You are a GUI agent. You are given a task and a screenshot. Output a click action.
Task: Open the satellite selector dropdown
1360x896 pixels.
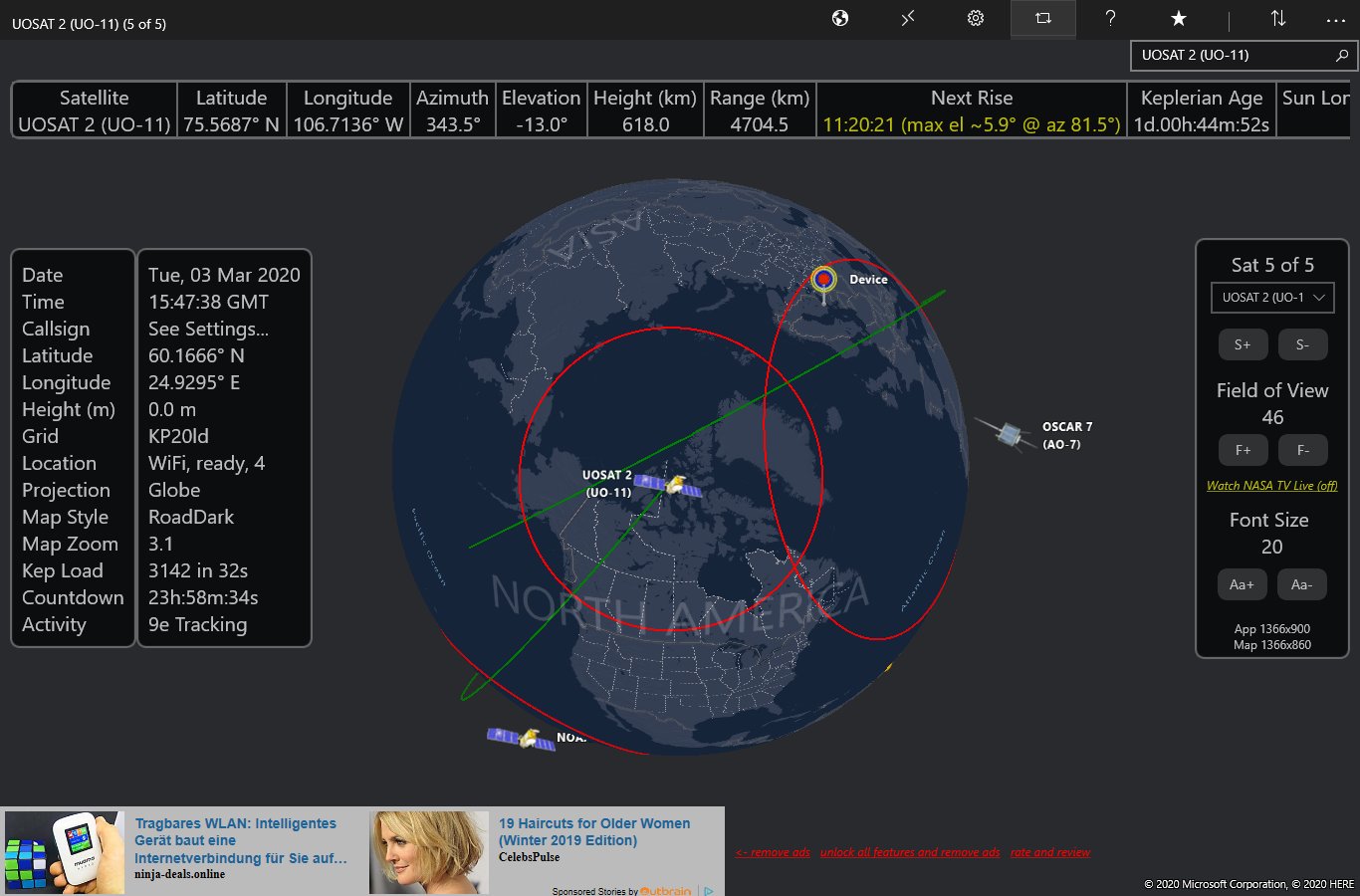pos(1272,297)
